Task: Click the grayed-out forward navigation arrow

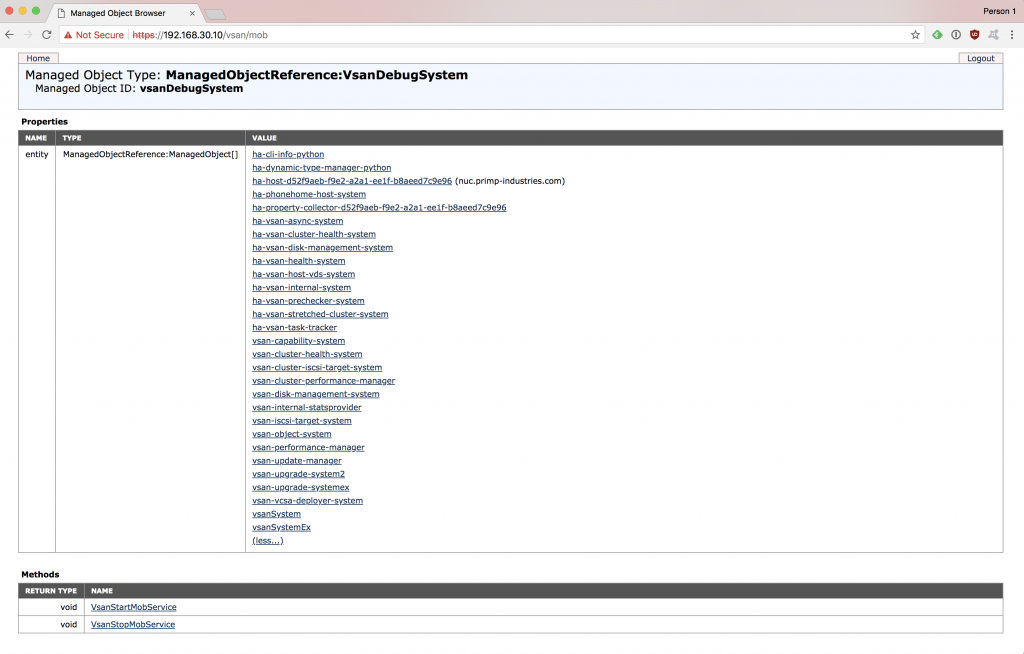Action: [27, 33]
